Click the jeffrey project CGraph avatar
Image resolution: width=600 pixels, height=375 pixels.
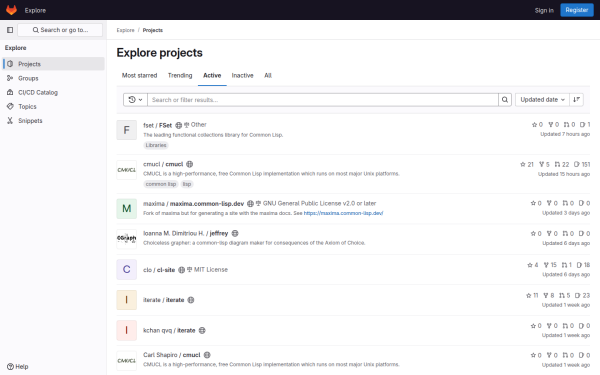point(127,239)
